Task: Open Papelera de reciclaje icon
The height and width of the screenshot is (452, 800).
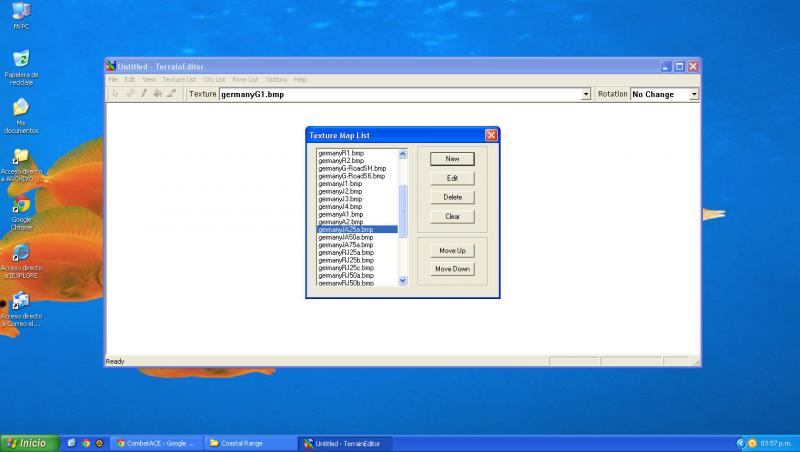Action: click(x=21, y=67)
